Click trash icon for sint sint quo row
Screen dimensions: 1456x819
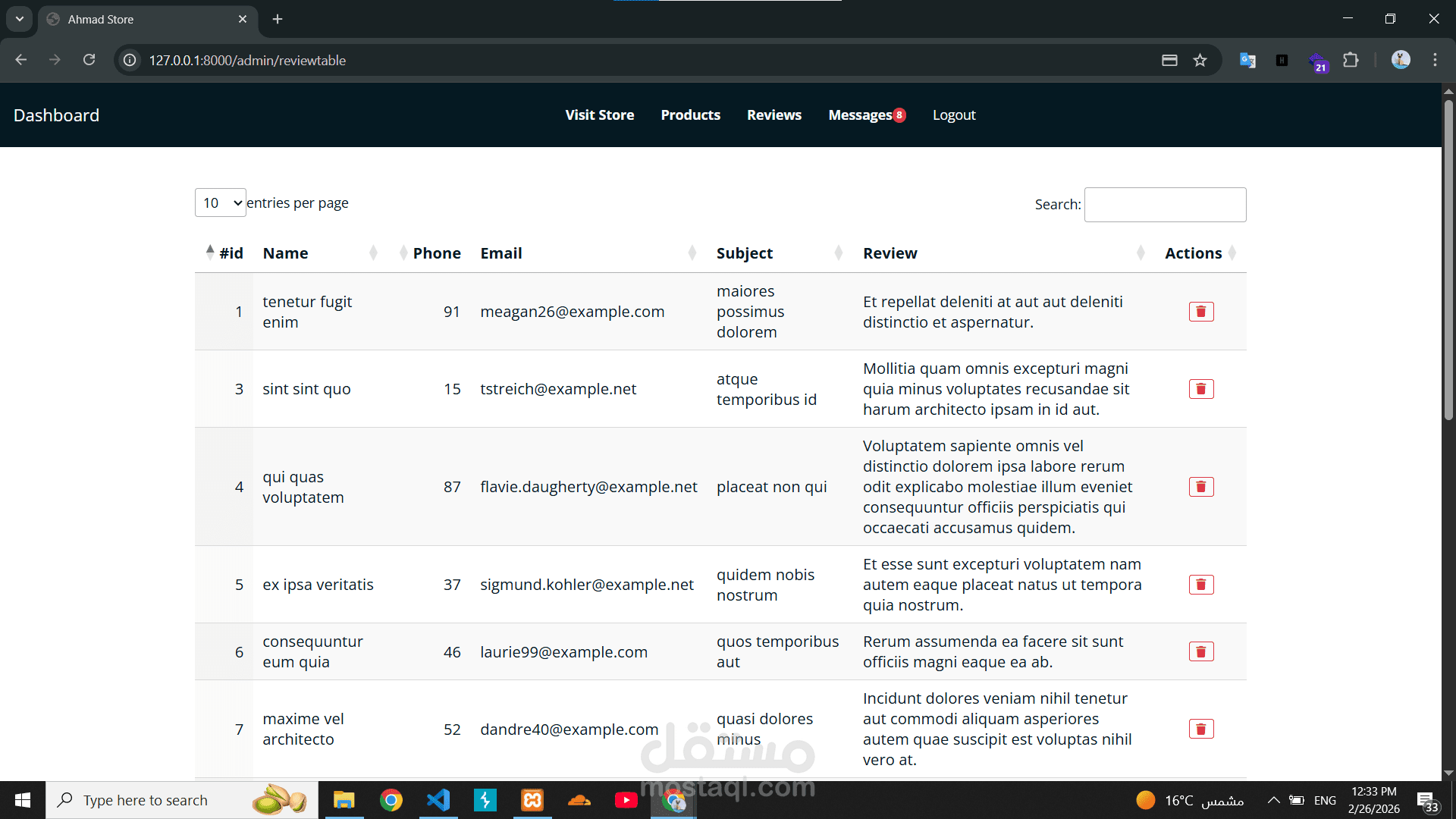(x=1201, y=389)
